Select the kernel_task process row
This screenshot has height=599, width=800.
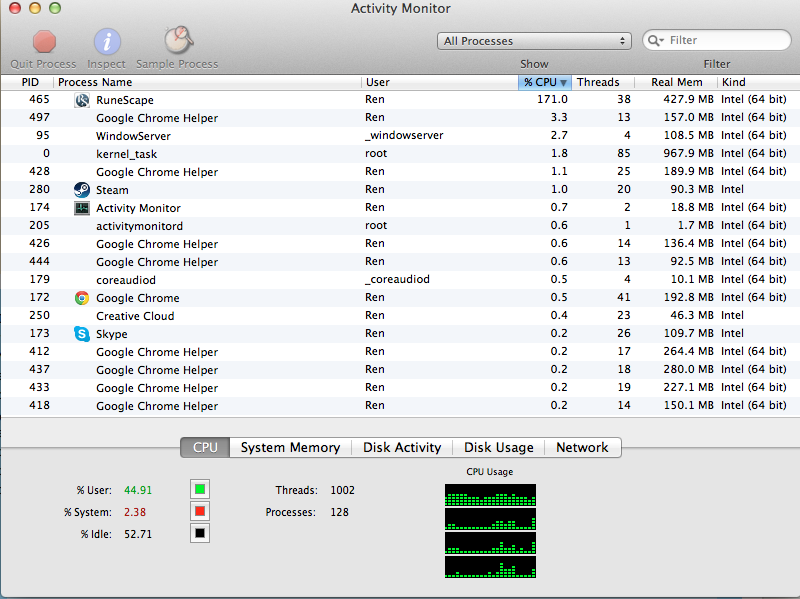coord(400,154)
